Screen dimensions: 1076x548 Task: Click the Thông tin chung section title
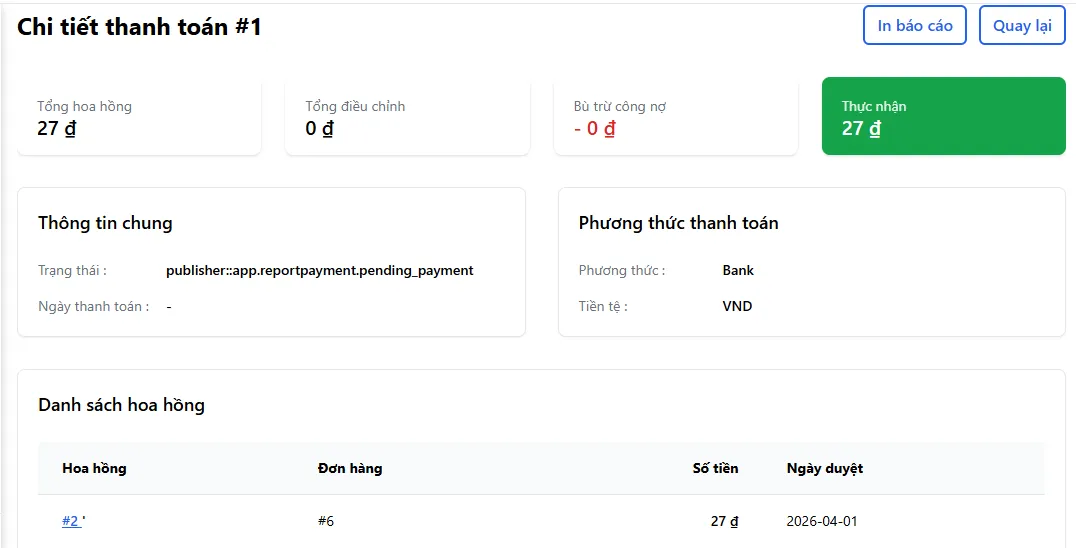105,223
